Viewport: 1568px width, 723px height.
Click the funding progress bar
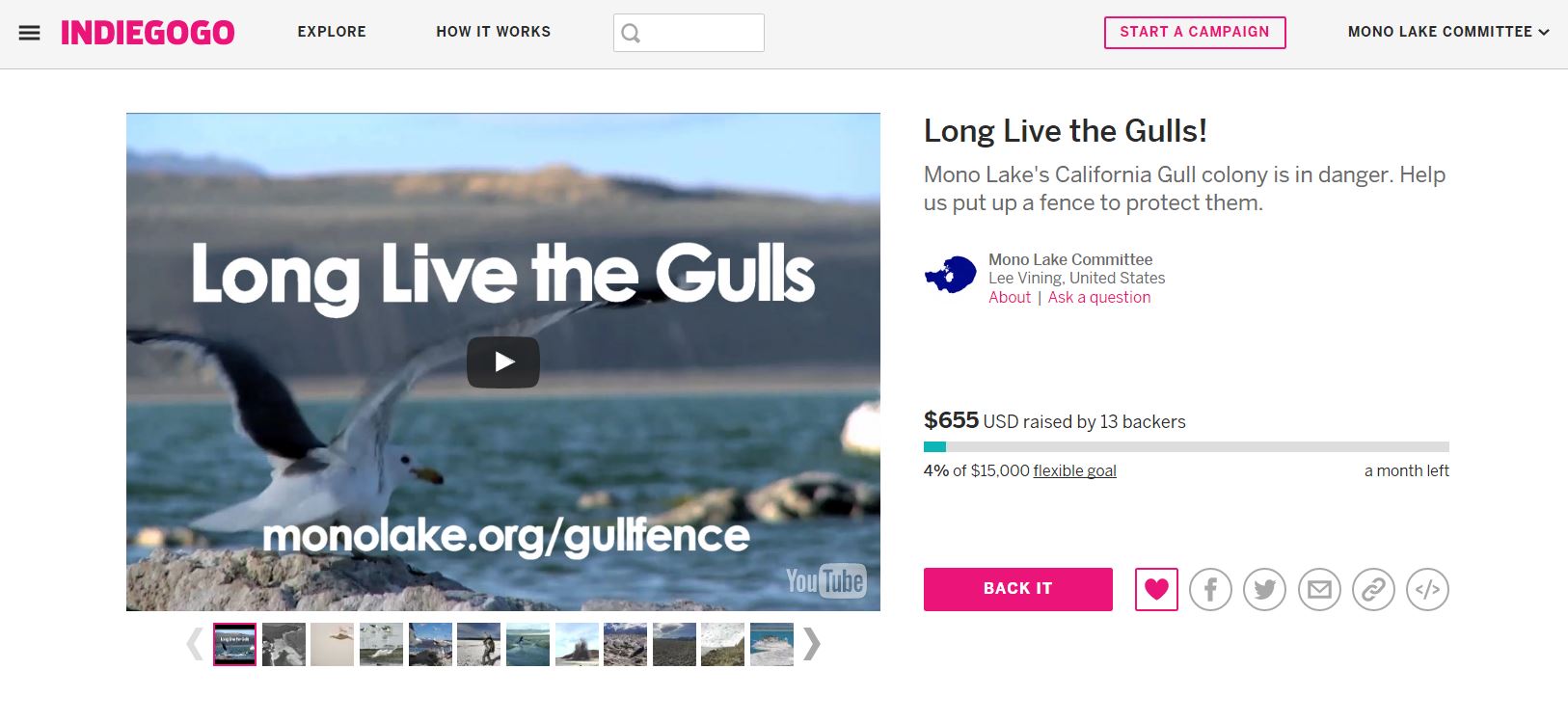1186,446
